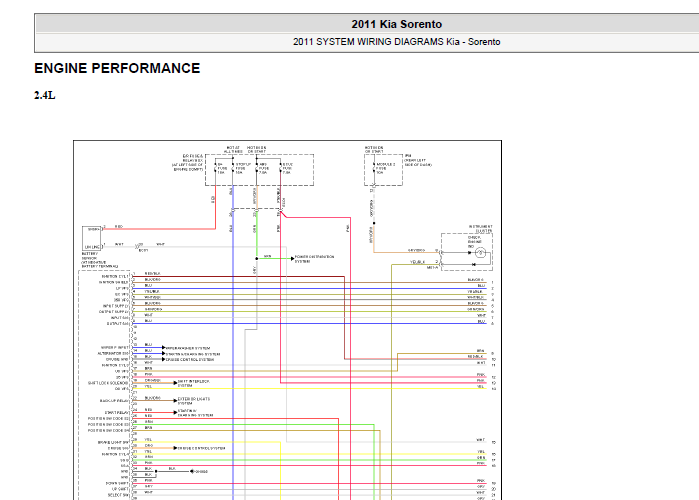Click the "DOWN SHIFT" pin label

pos(117,484)
